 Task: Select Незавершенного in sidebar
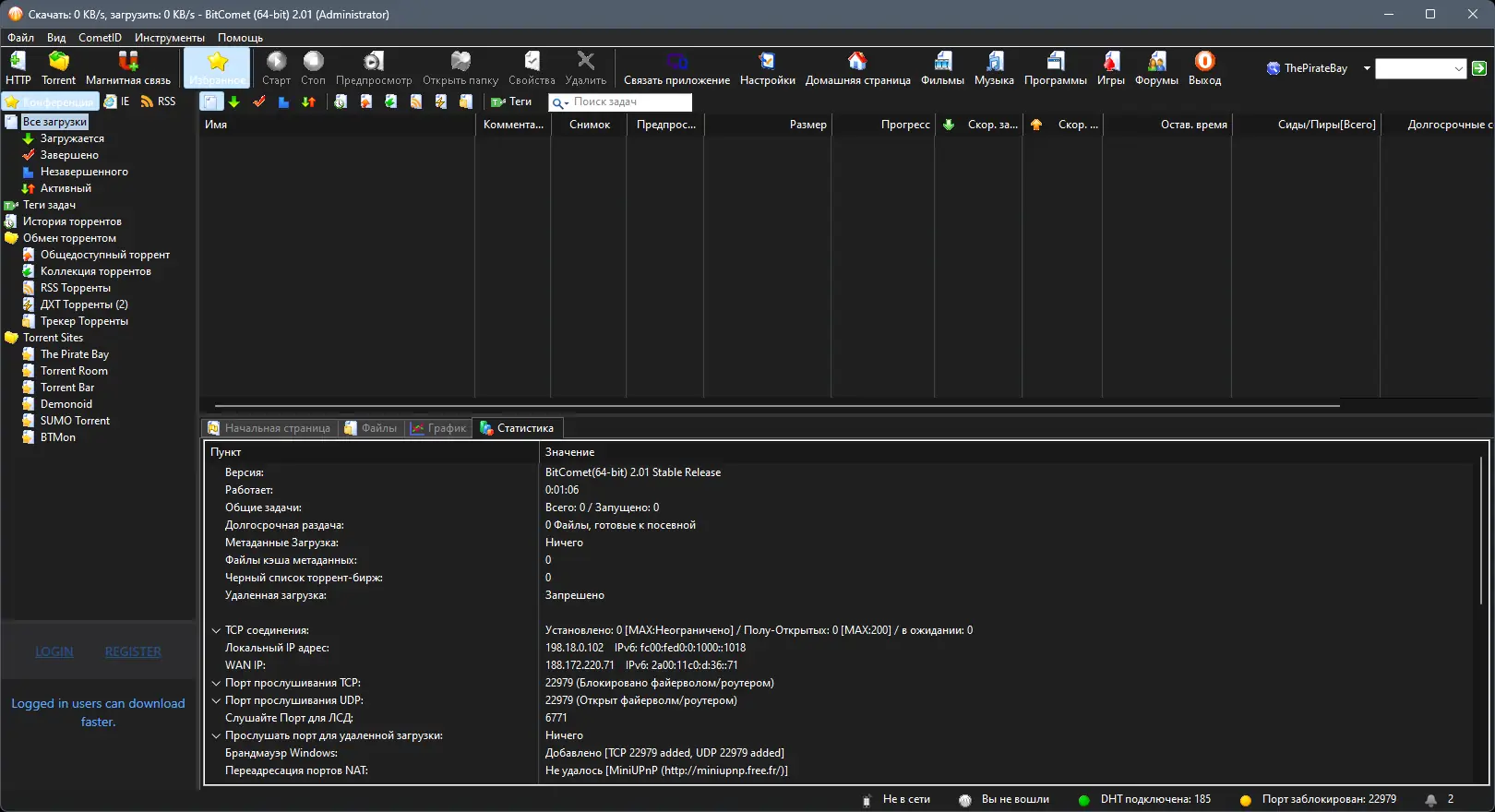click(84, 172)
